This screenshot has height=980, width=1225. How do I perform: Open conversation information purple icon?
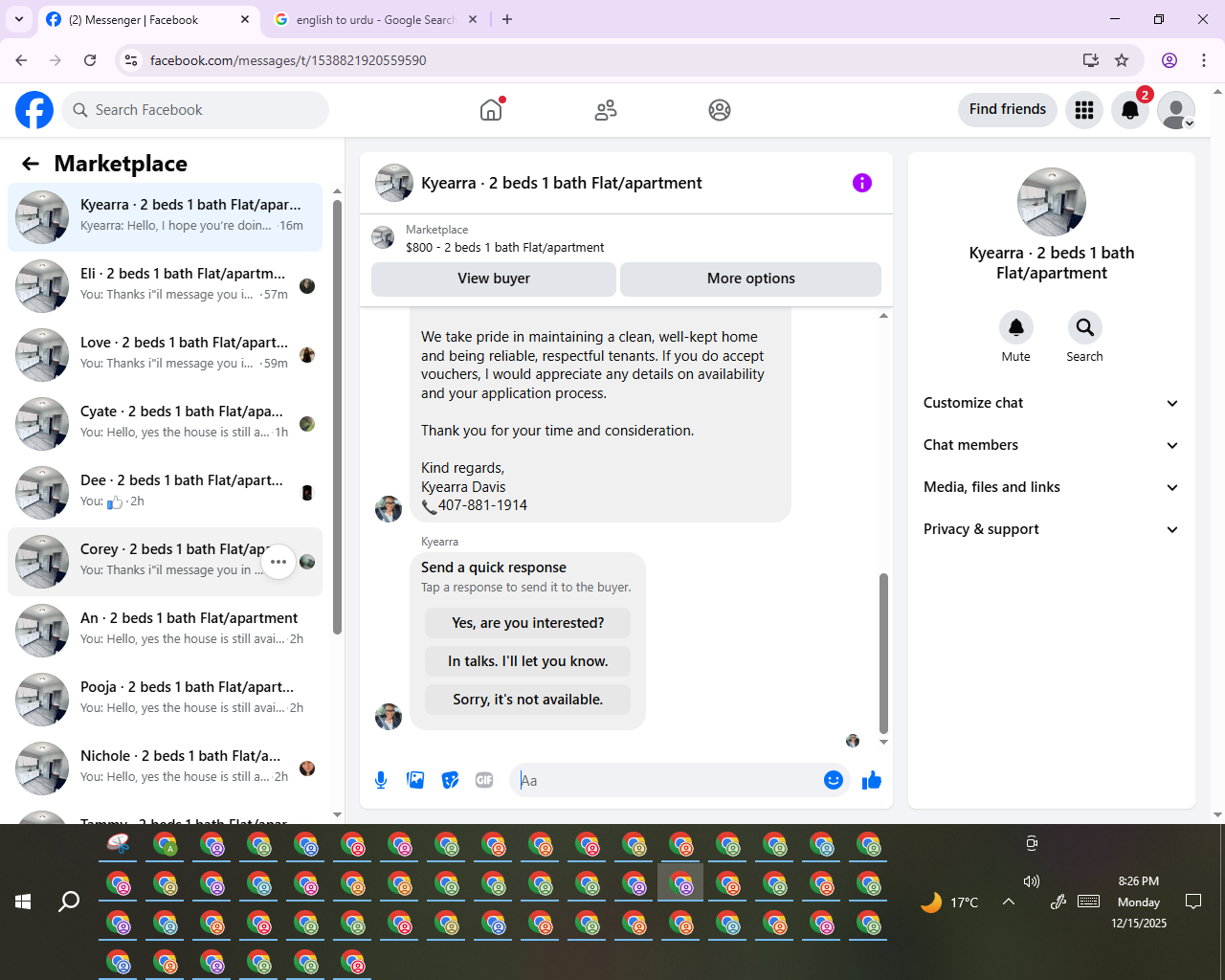click(x=862, y=183)
